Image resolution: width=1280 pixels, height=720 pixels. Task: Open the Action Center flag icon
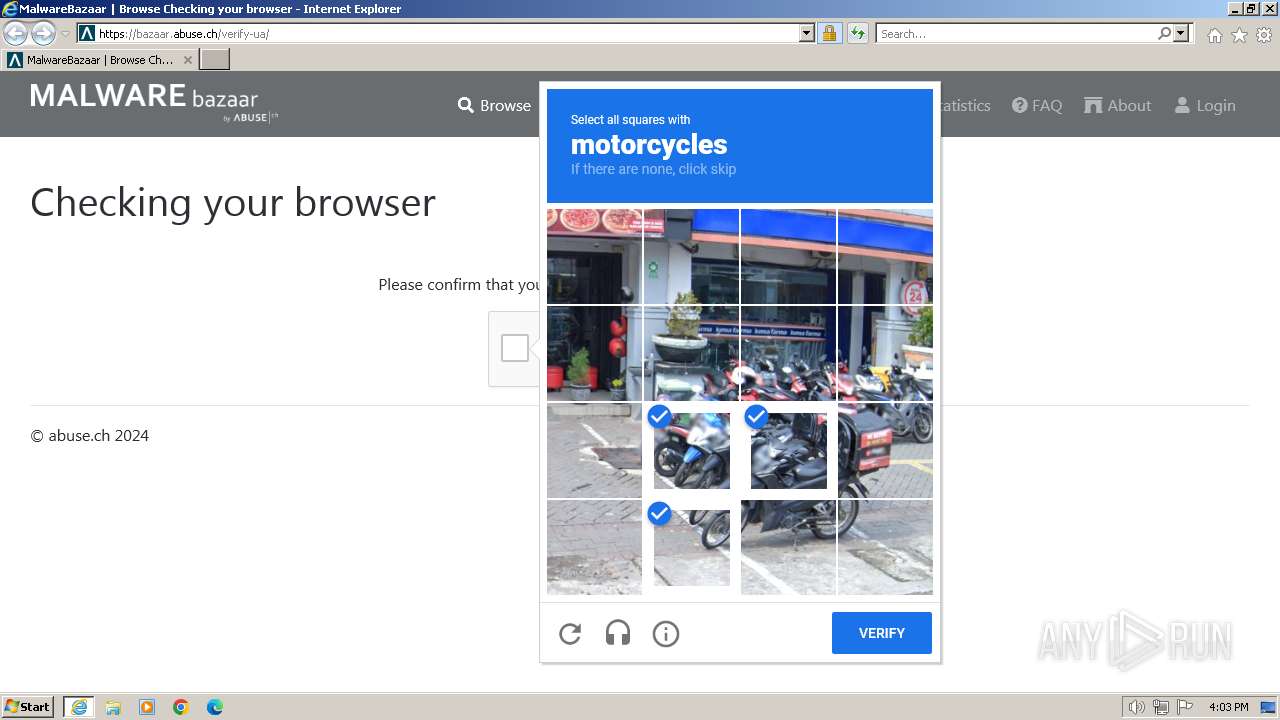pyautogui.click(x=1185, y=707)
